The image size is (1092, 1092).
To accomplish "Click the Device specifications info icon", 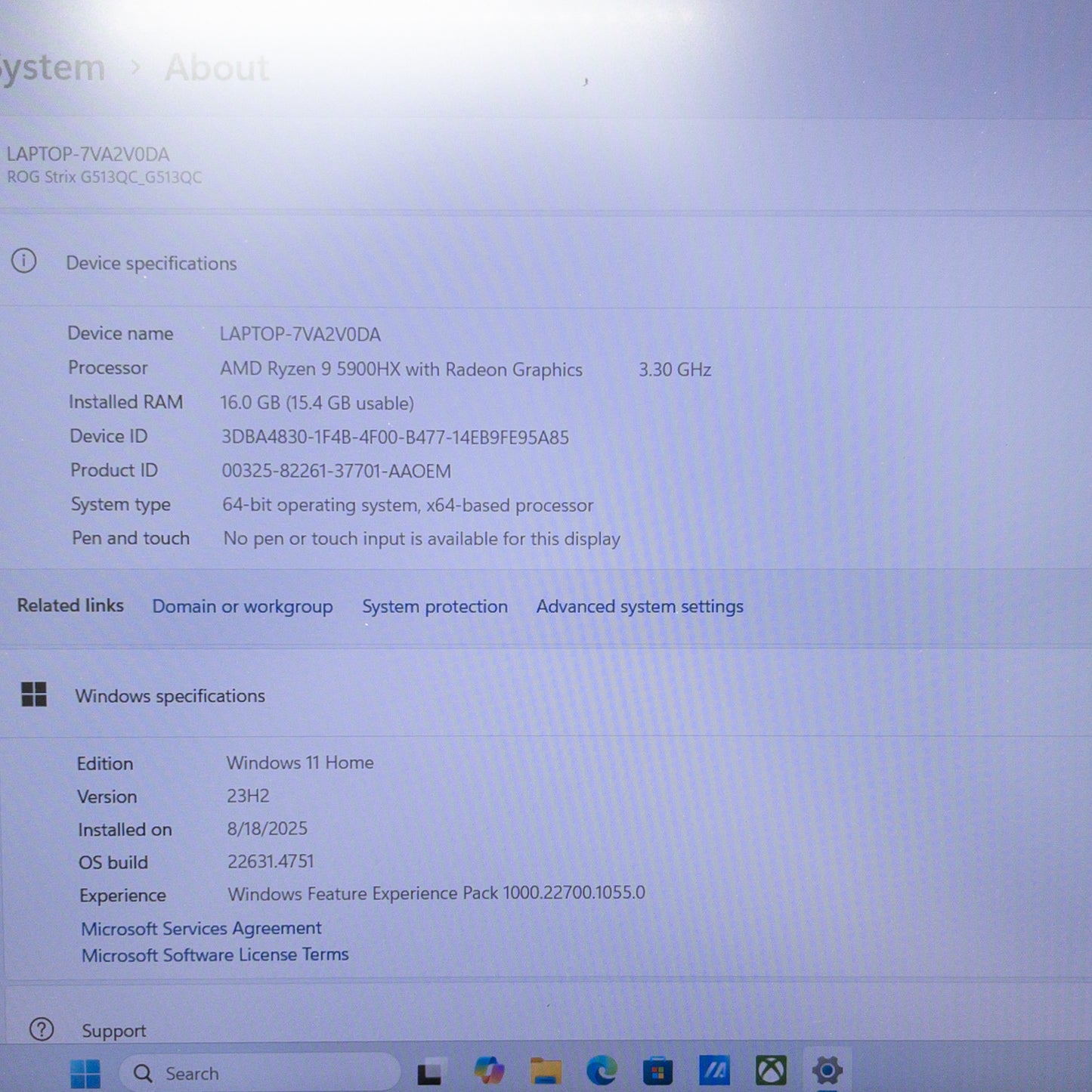I will click(23, 261).
